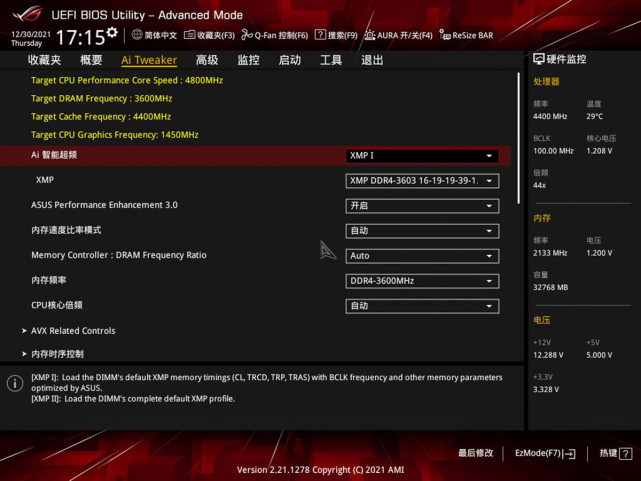The image size is (641, 481).
Task: Toggle AURA 开/关(F4)
Action: click(398, 35)
